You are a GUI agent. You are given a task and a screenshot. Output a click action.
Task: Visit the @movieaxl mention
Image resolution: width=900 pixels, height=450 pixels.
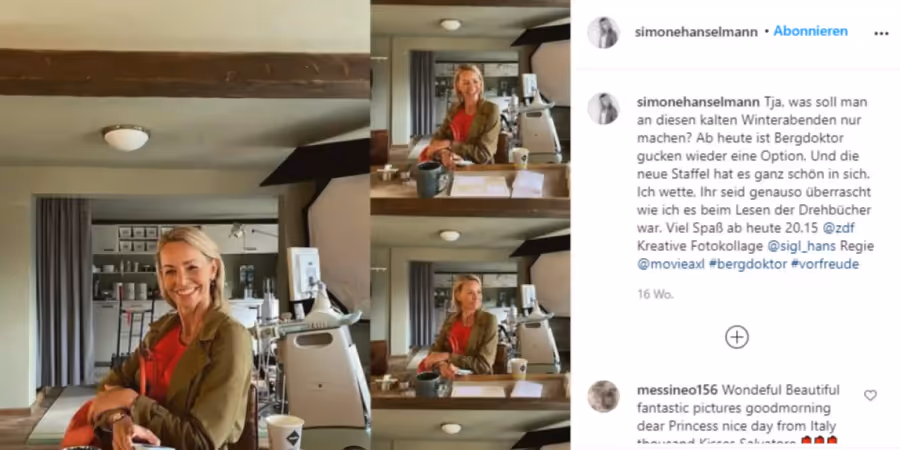click(x=670, y=265)
